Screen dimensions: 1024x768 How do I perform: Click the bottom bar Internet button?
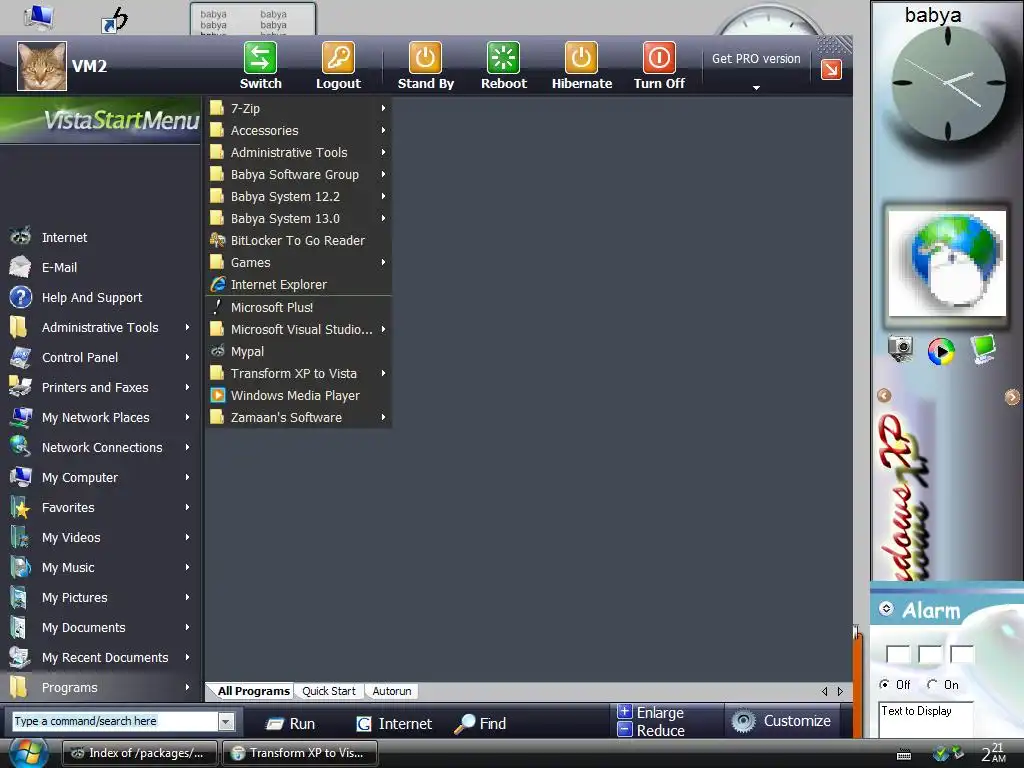(x=394, y=724)
